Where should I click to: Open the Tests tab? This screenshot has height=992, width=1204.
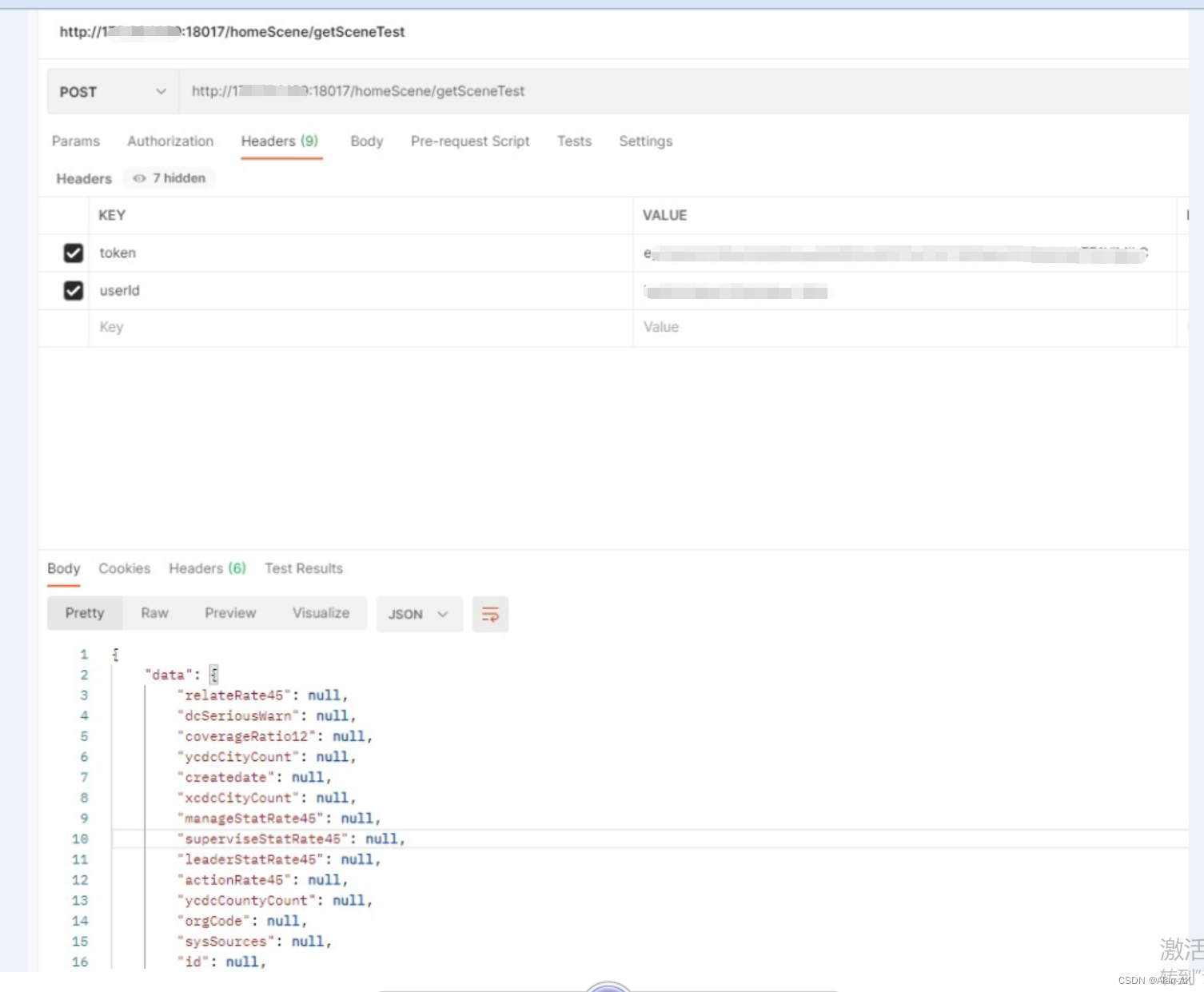click(x=574, y=141)
